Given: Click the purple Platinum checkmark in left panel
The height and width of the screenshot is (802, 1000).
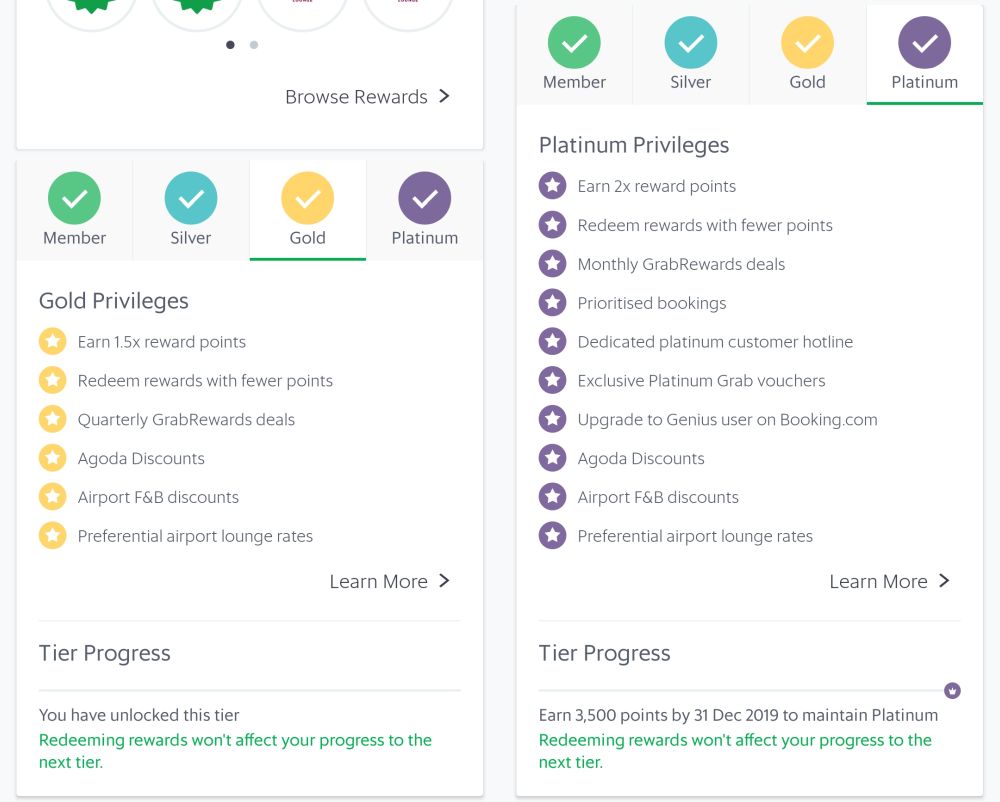Looking at the screenshot, I should (x=425, y=198).
